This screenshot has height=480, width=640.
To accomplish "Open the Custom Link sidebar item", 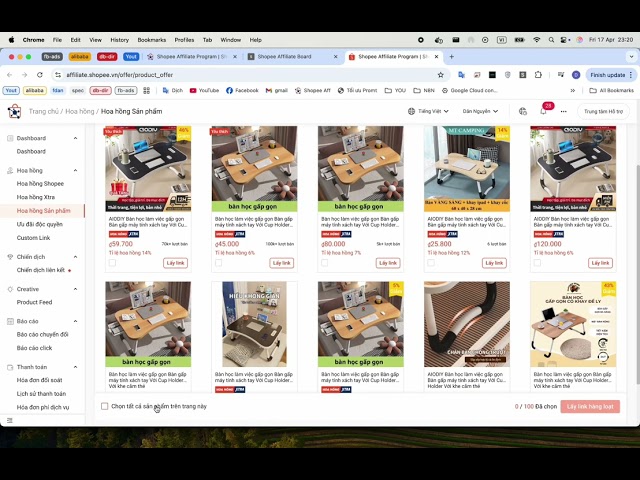I will 33,238.
